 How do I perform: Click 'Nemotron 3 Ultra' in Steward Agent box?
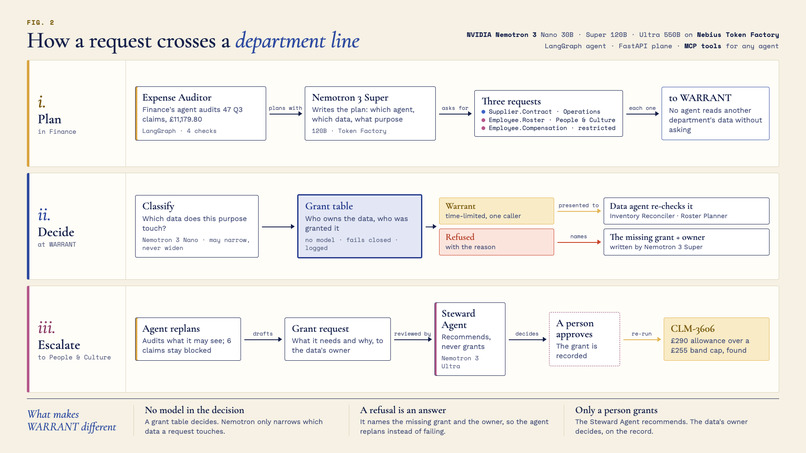click(x=460, y=362)
